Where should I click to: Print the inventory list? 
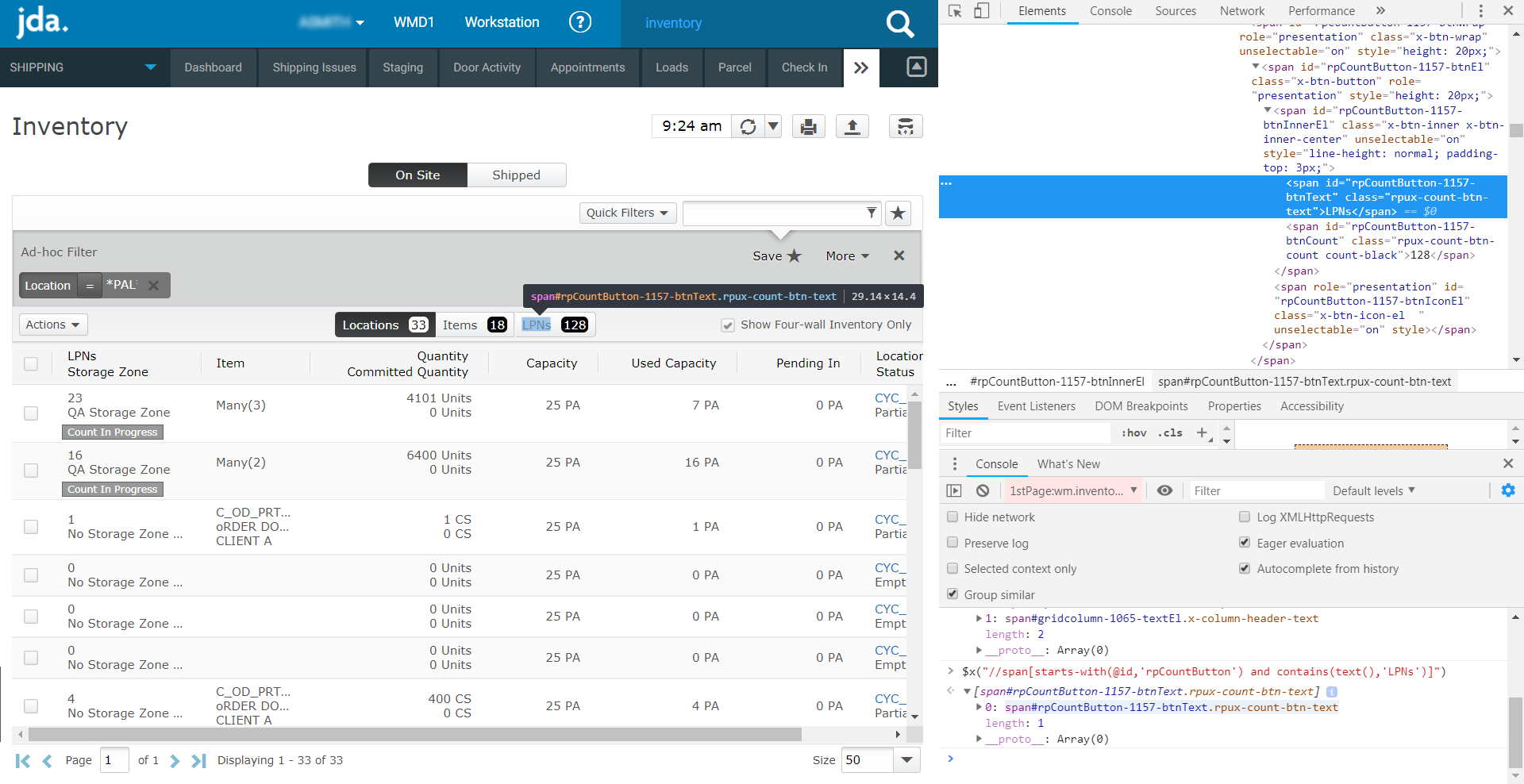click(808, 125)
